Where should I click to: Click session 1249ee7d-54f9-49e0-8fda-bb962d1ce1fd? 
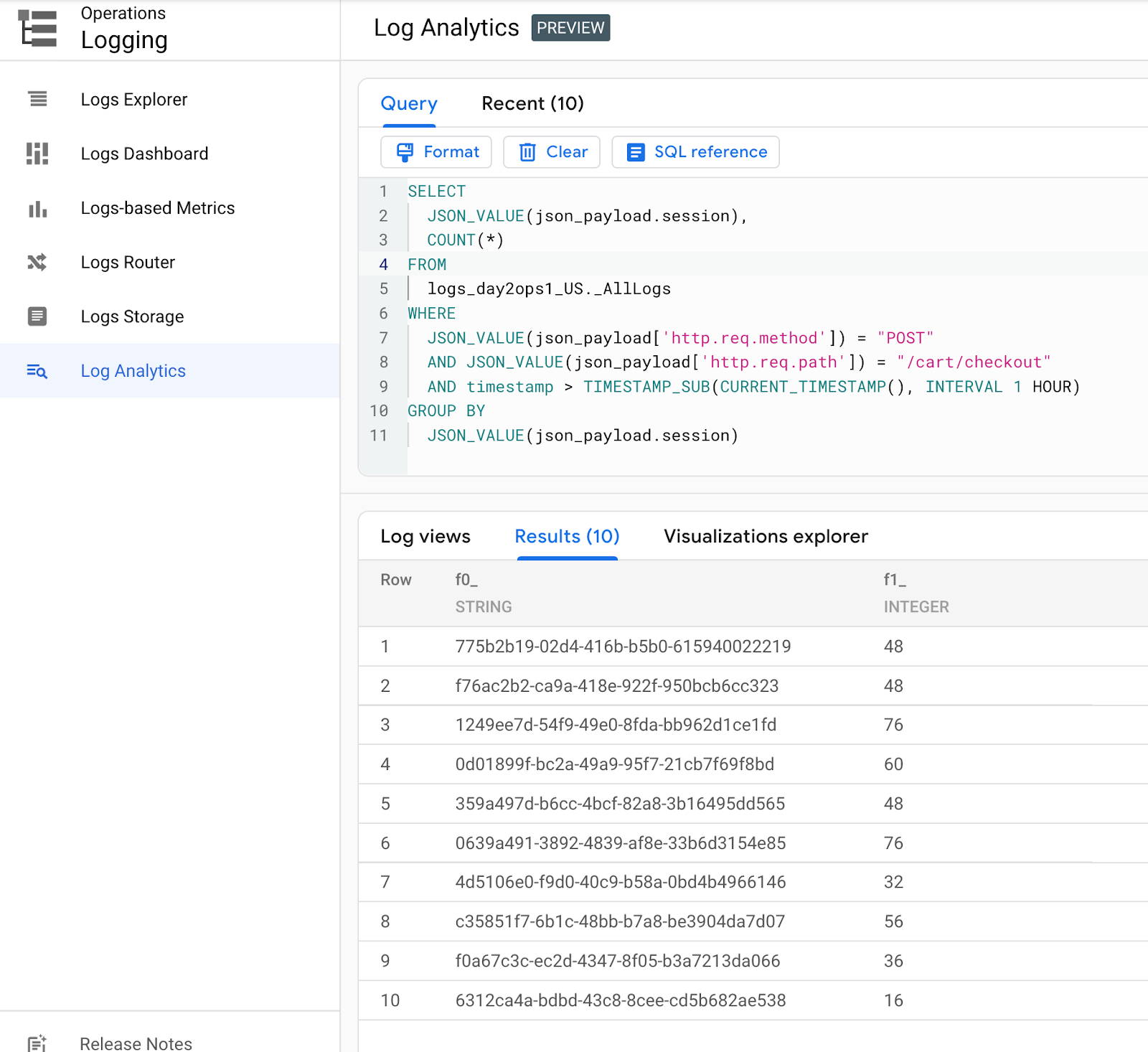pos(616,725)
